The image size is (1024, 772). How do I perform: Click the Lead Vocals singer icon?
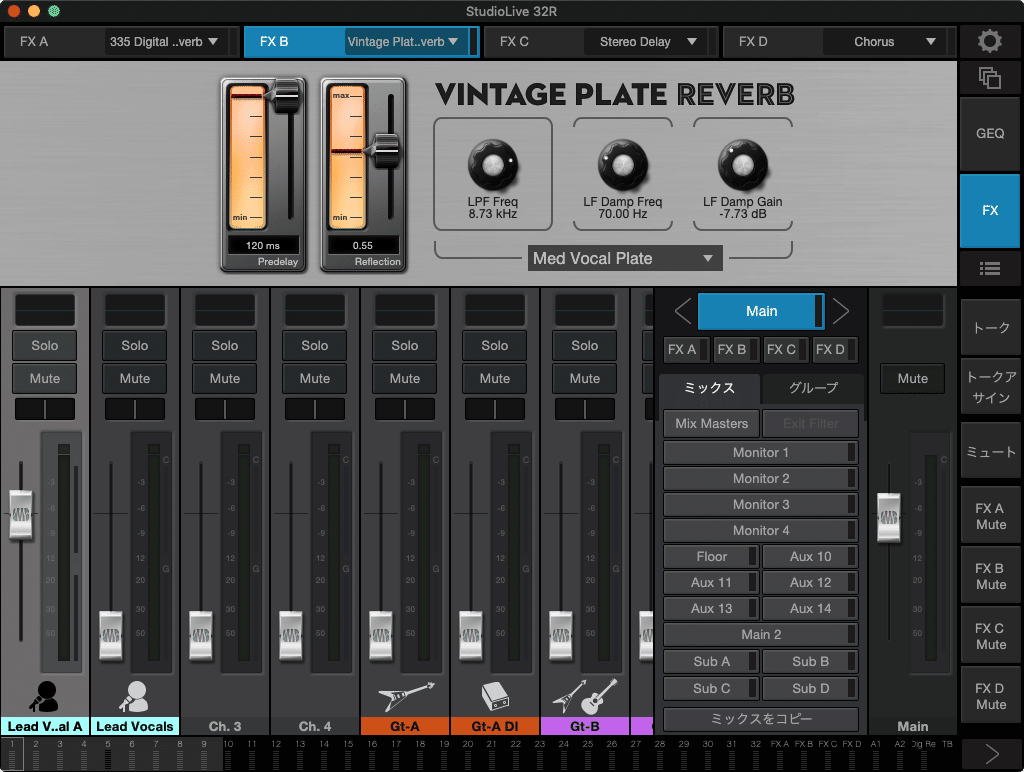[135, 697]
